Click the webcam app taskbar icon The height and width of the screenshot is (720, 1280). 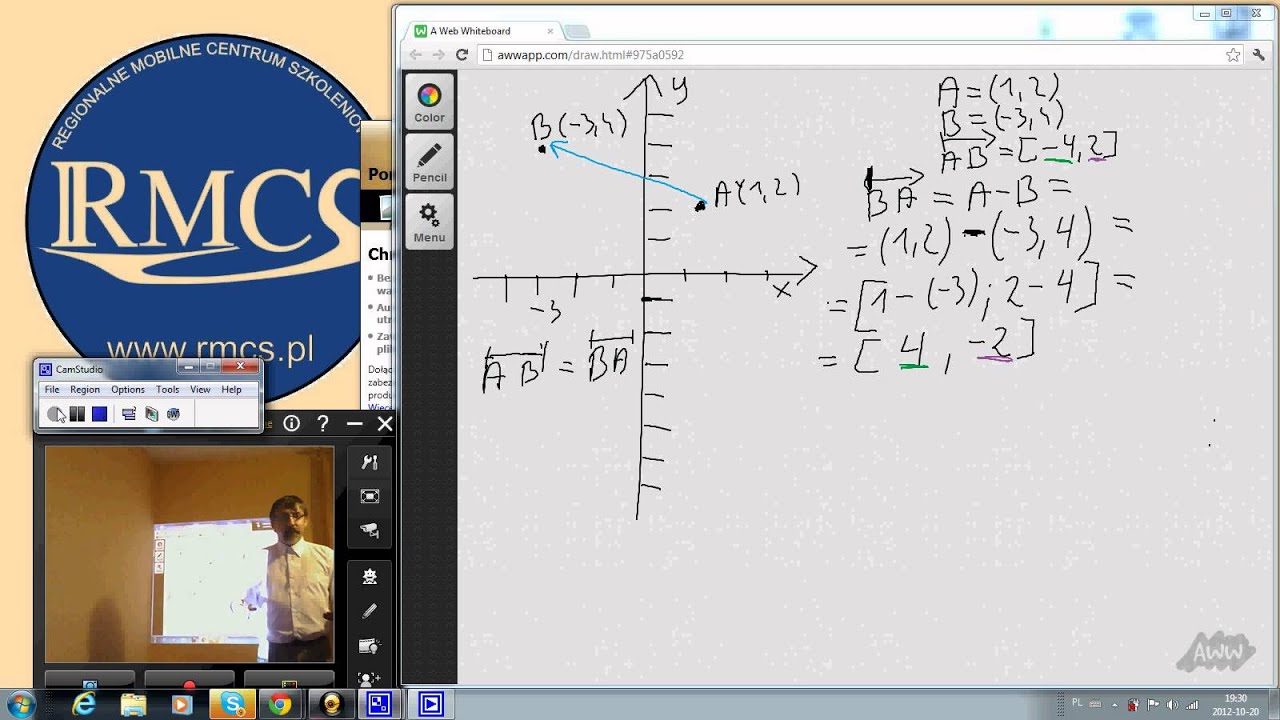(x=331, y=704)
